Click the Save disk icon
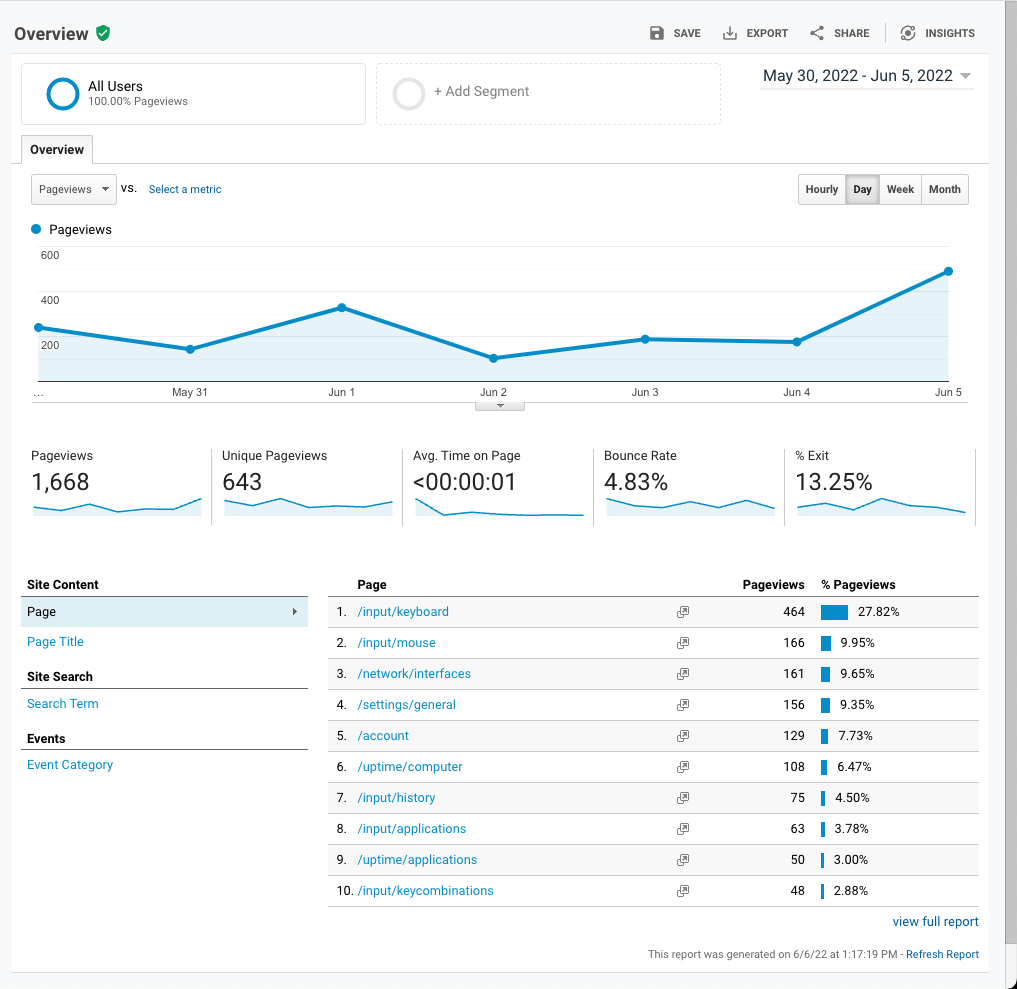The width and height of the screenshot is (1017, 989). coord(657,33)
